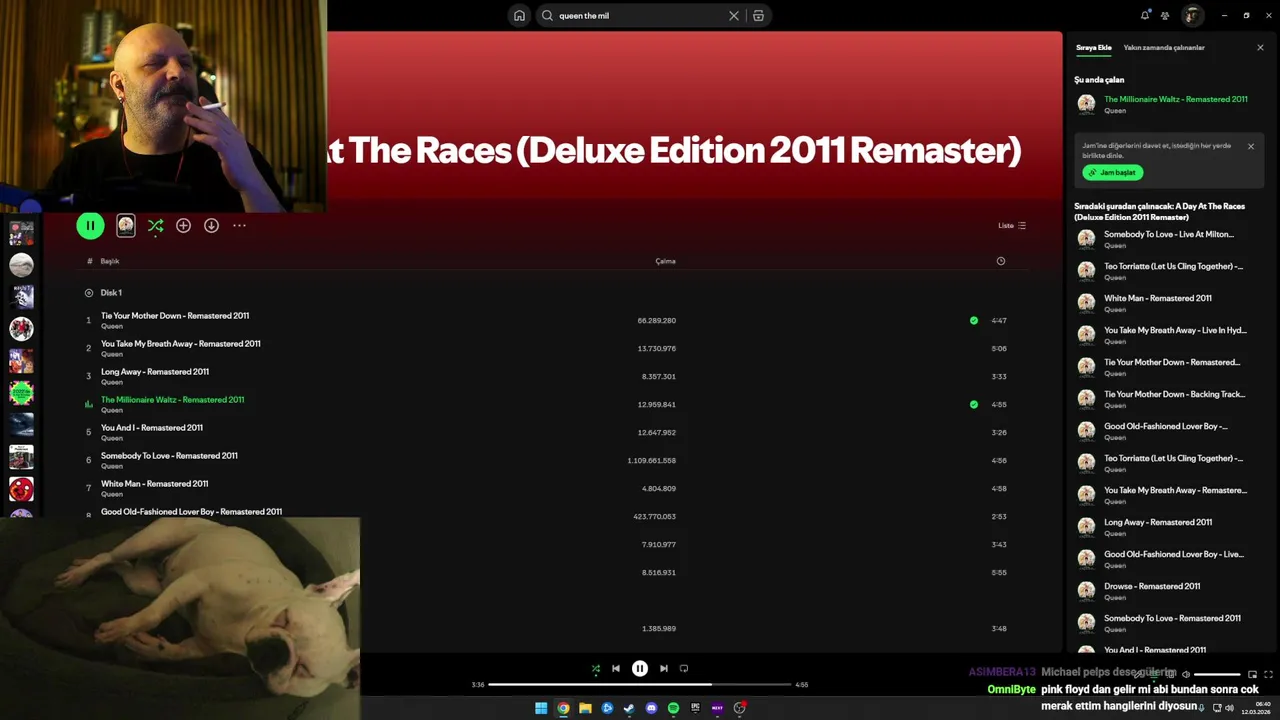Image resolution: width=1280 pixels, height=720 pixels.
Task: Adjust the Spotify volume slider
Action: click(1217, 674)
